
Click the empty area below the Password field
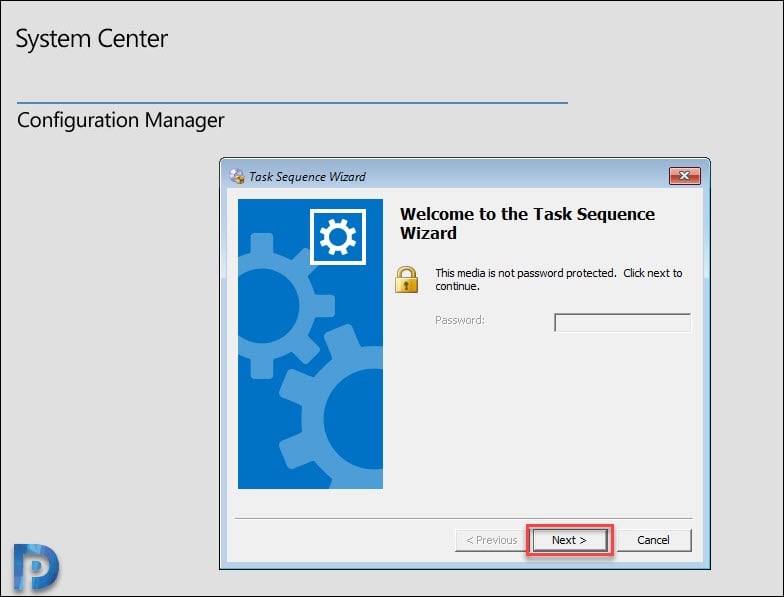tap(542, 425)
